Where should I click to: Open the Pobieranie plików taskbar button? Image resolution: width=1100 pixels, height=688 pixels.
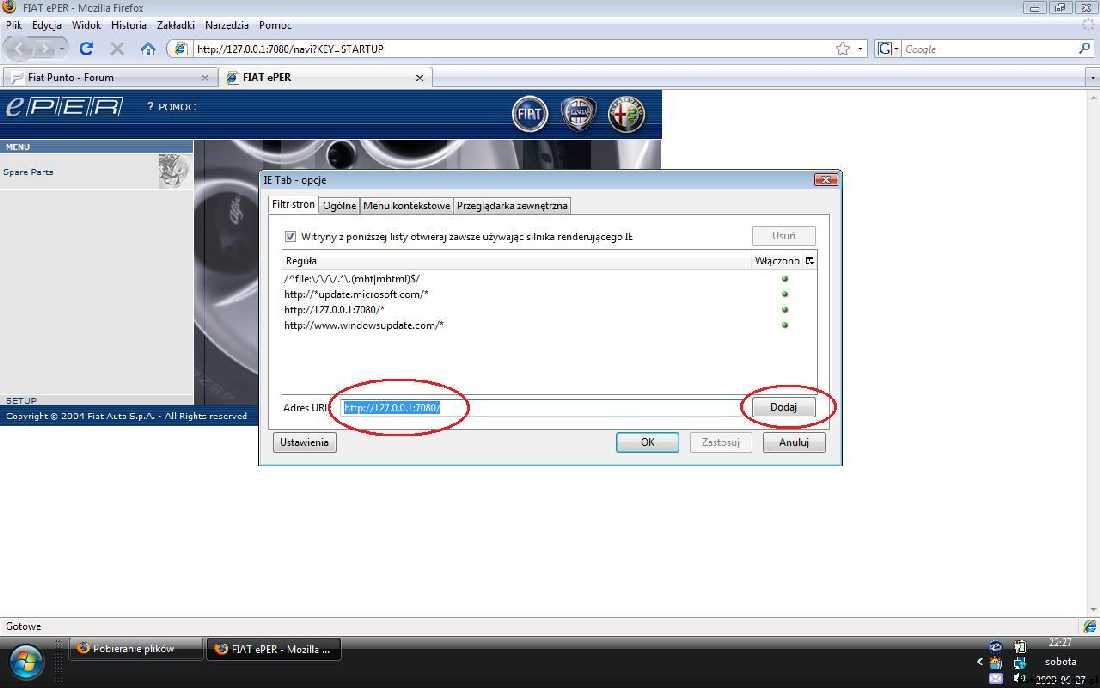(135, 649)
